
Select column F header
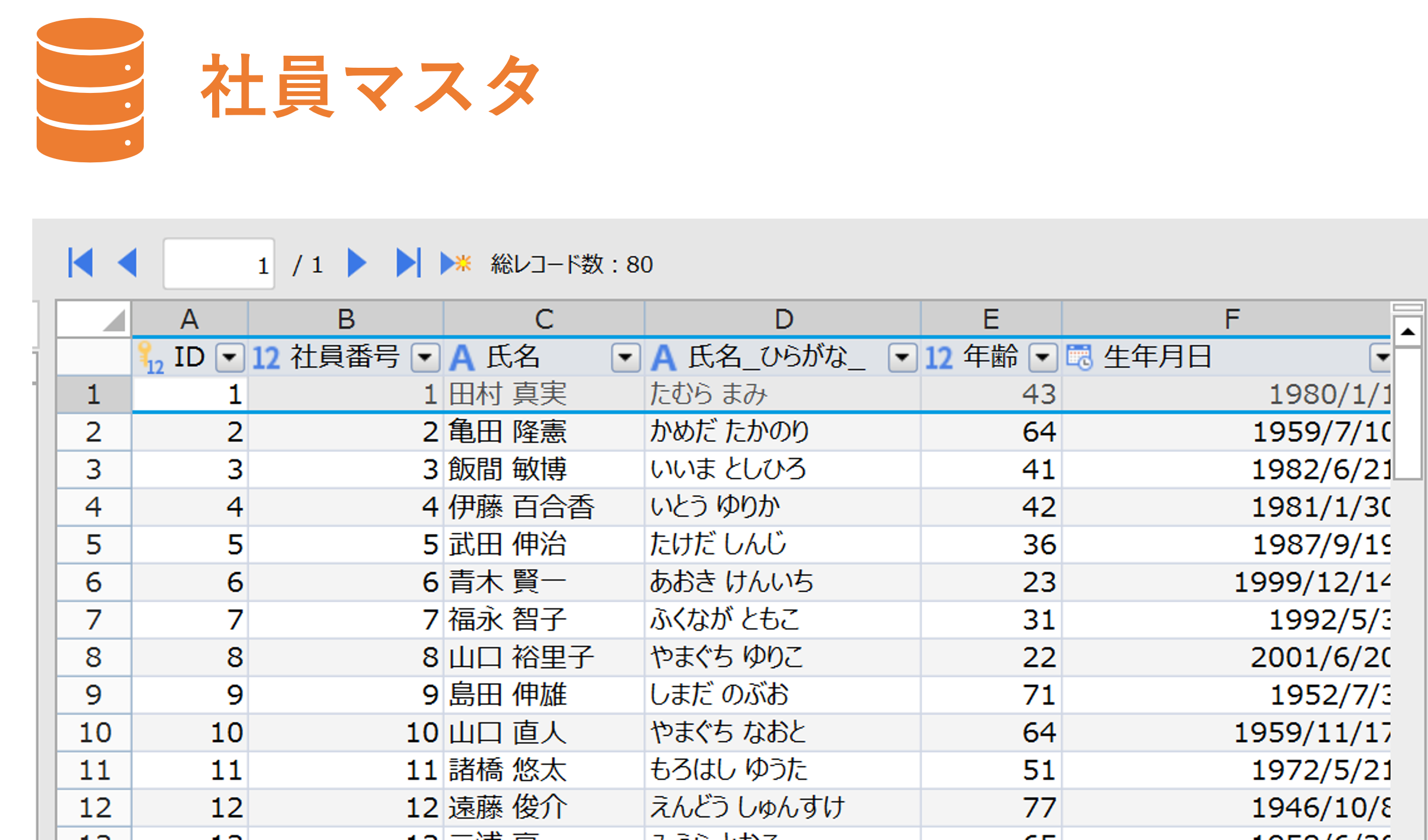click(x=1232, y=320)
